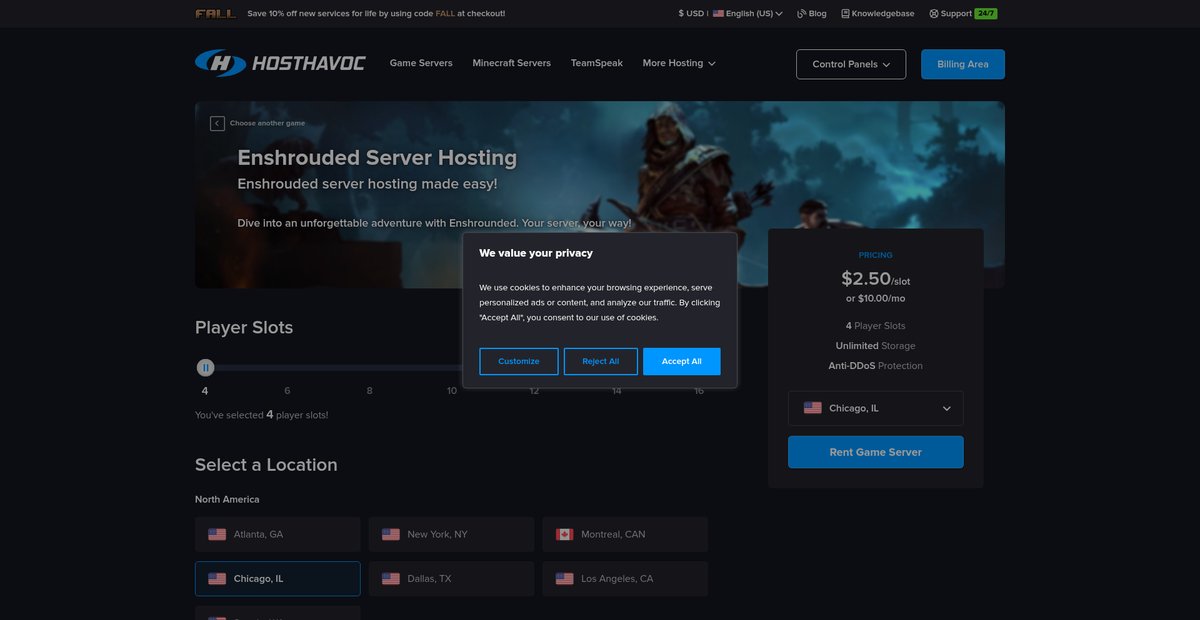Open the Blog link
This screenshot has height=620, width=1200.
coord(812,14)
